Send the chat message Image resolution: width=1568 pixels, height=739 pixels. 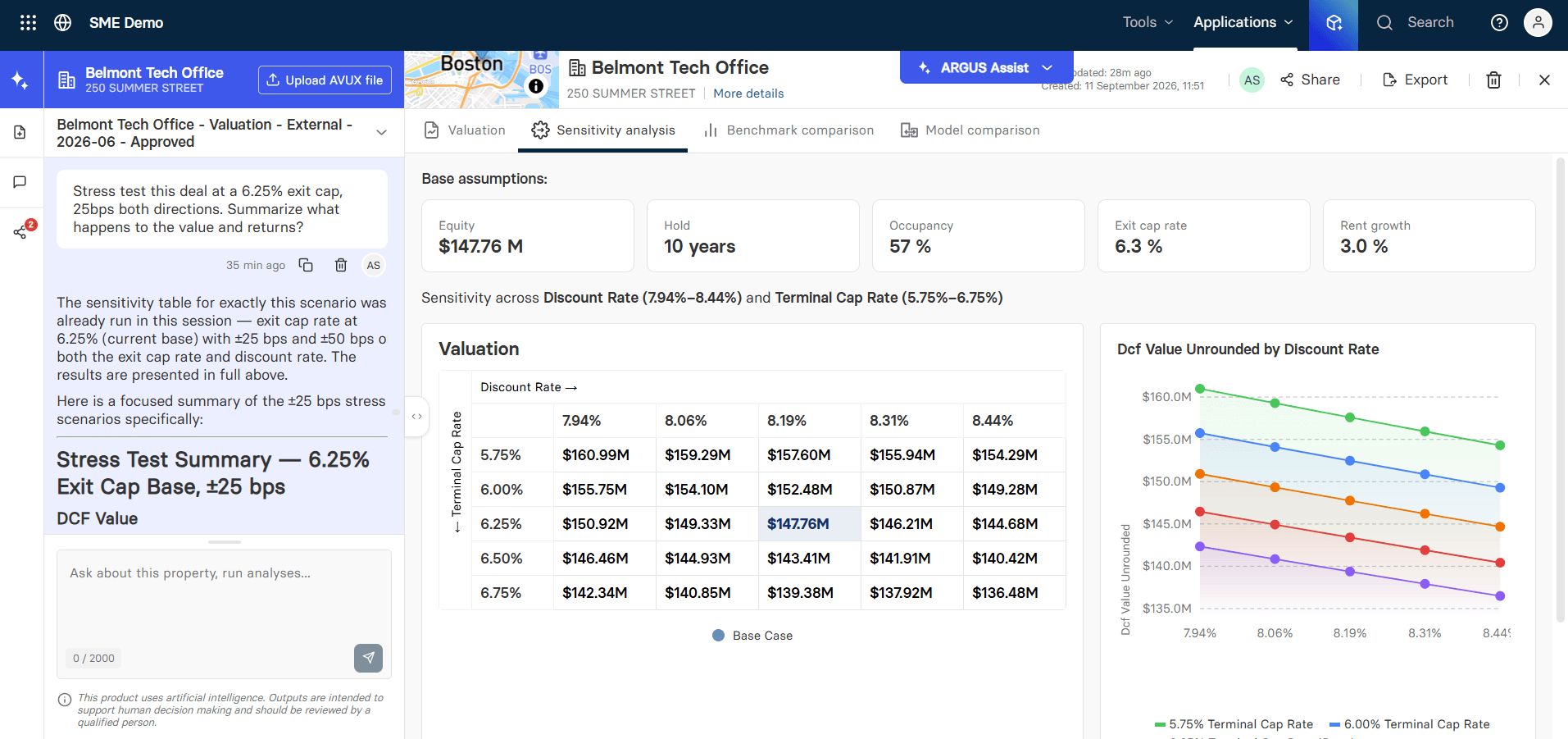click(x=368, y=658)
